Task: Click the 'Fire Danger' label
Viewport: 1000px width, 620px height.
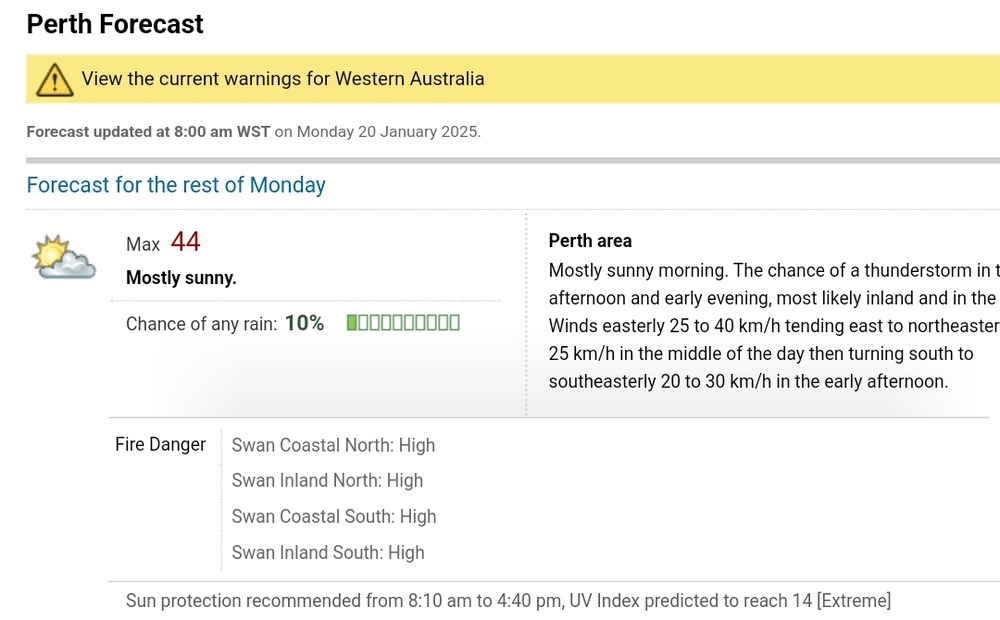Action: coord(160,444)
